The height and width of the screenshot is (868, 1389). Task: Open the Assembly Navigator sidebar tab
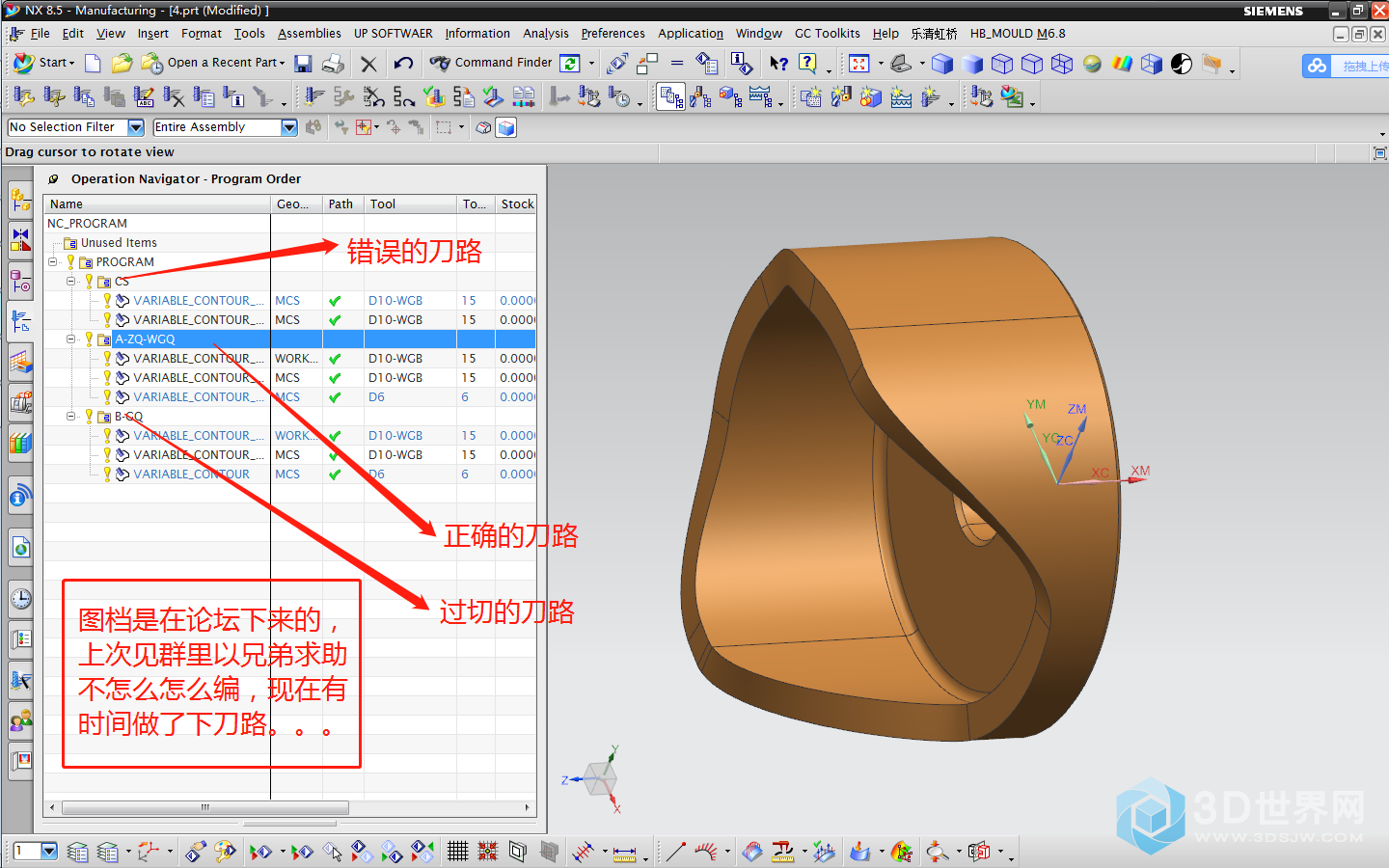pos(20,201)
